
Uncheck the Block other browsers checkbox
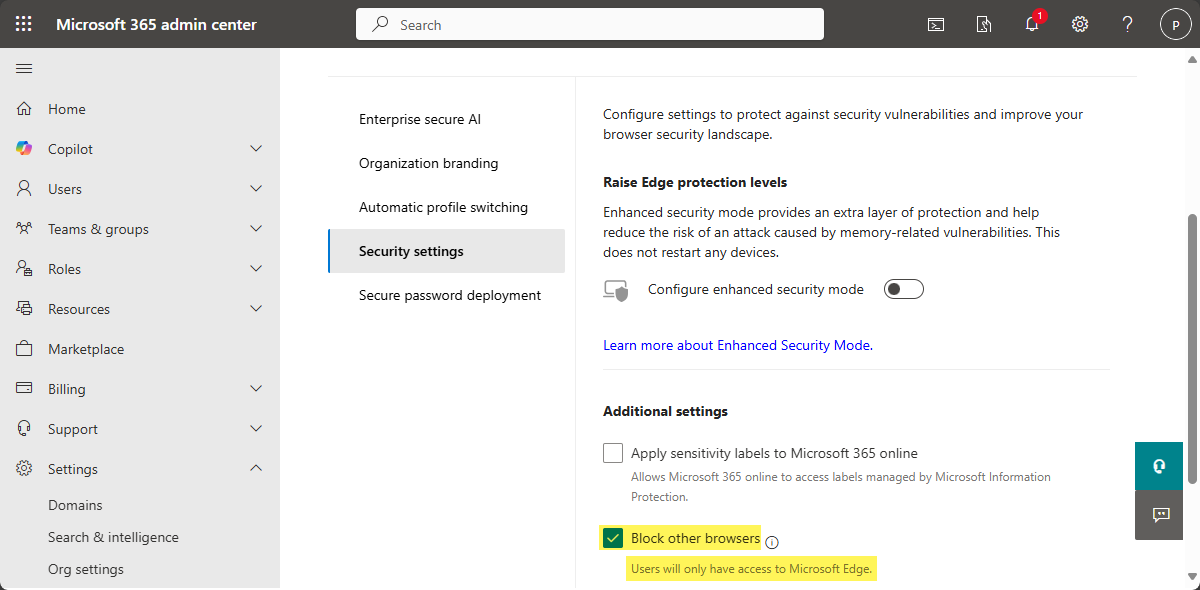(x=613, y=539)
